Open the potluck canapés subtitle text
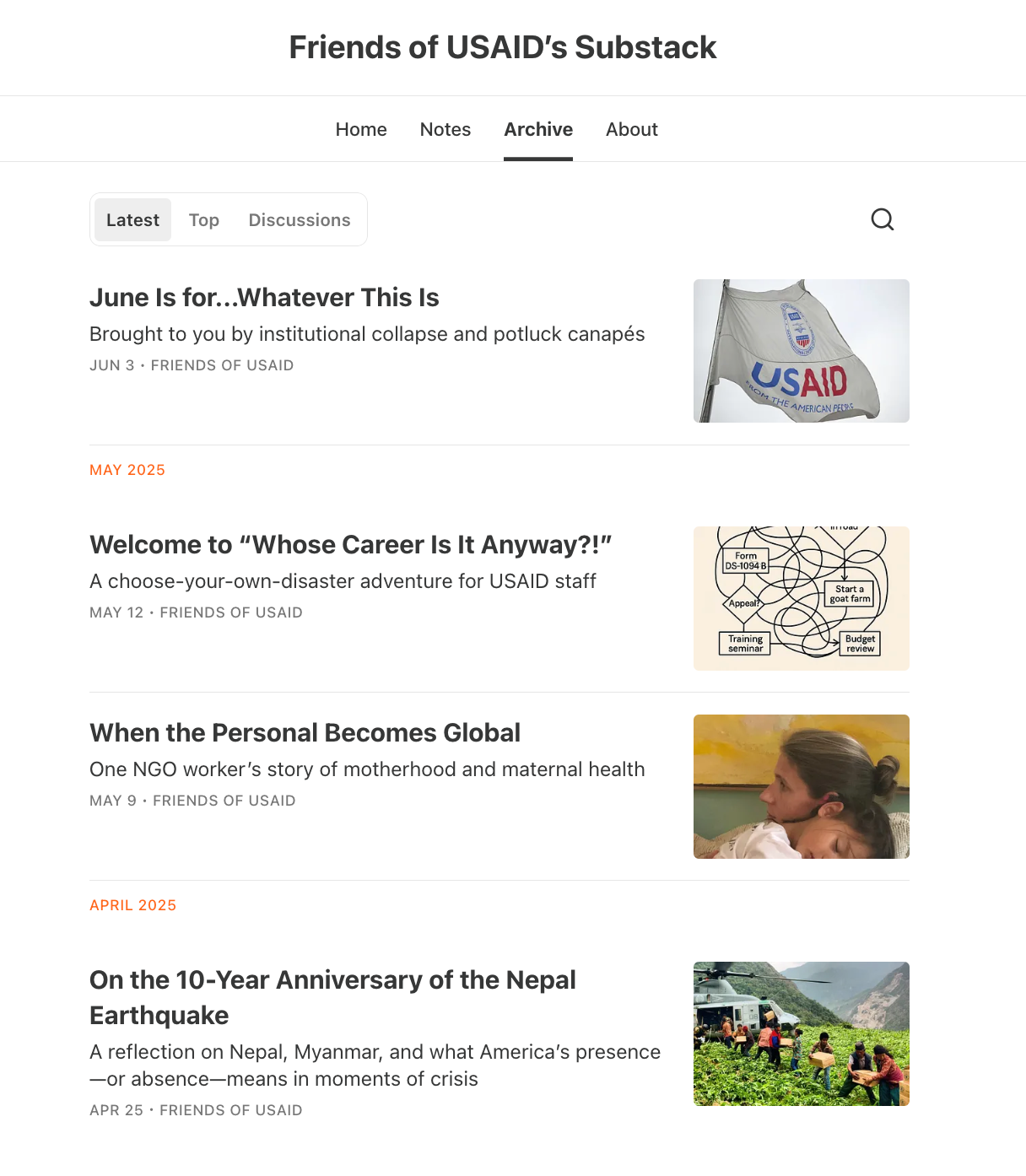Viewport: 1026px width, 1176px height. (x=367, y=334)
